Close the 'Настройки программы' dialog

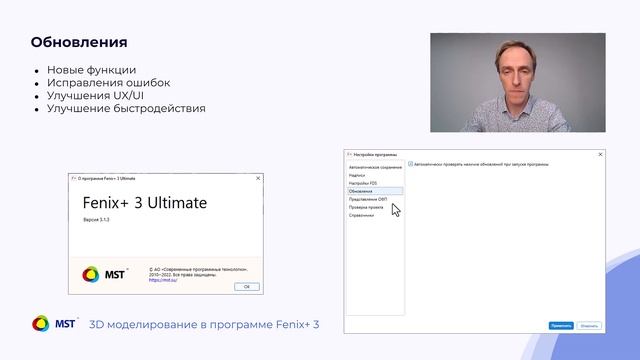(x=600, y=154)
